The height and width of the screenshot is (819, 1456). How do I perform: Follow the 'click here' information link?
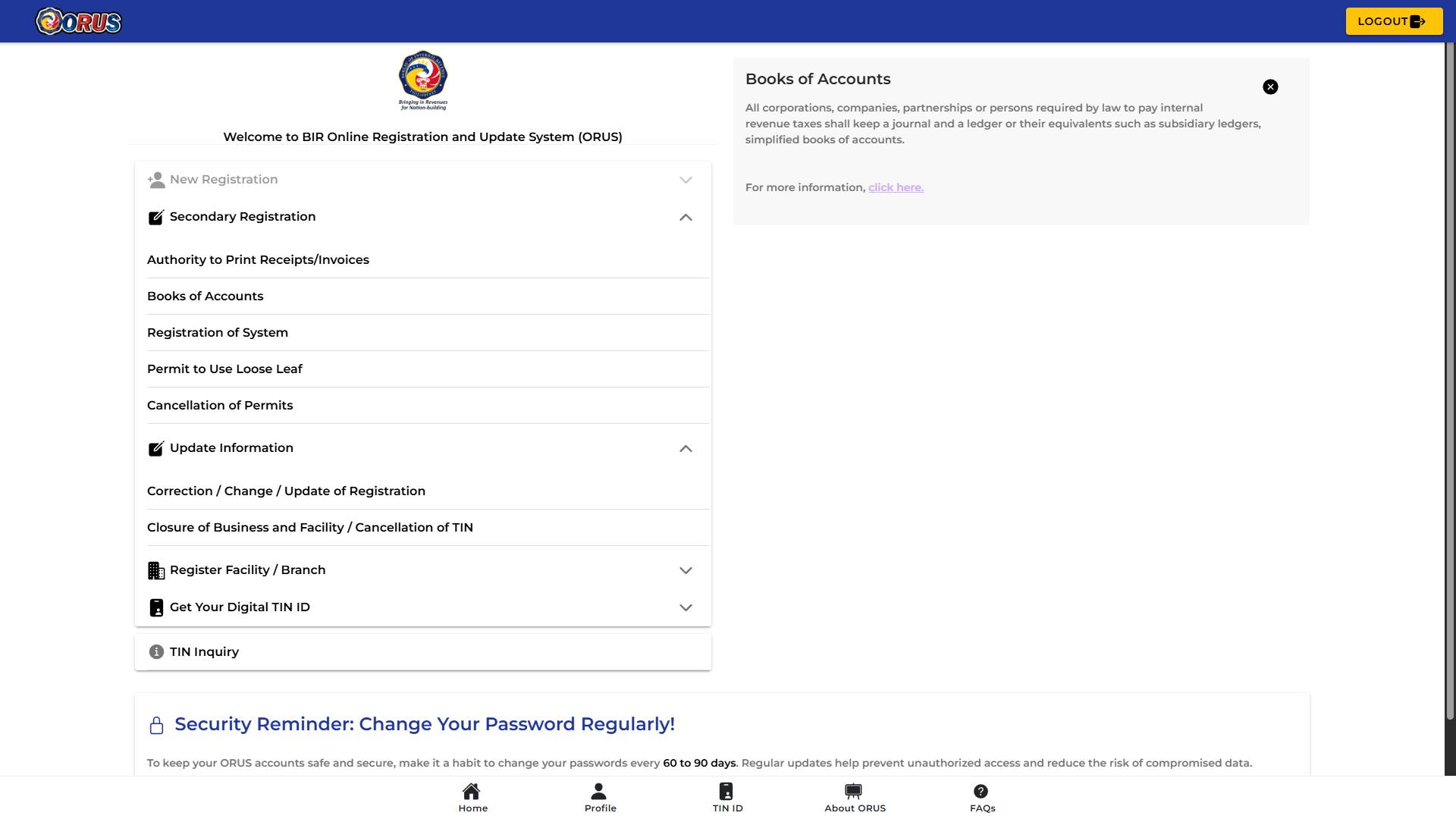[x=896, y=187]
